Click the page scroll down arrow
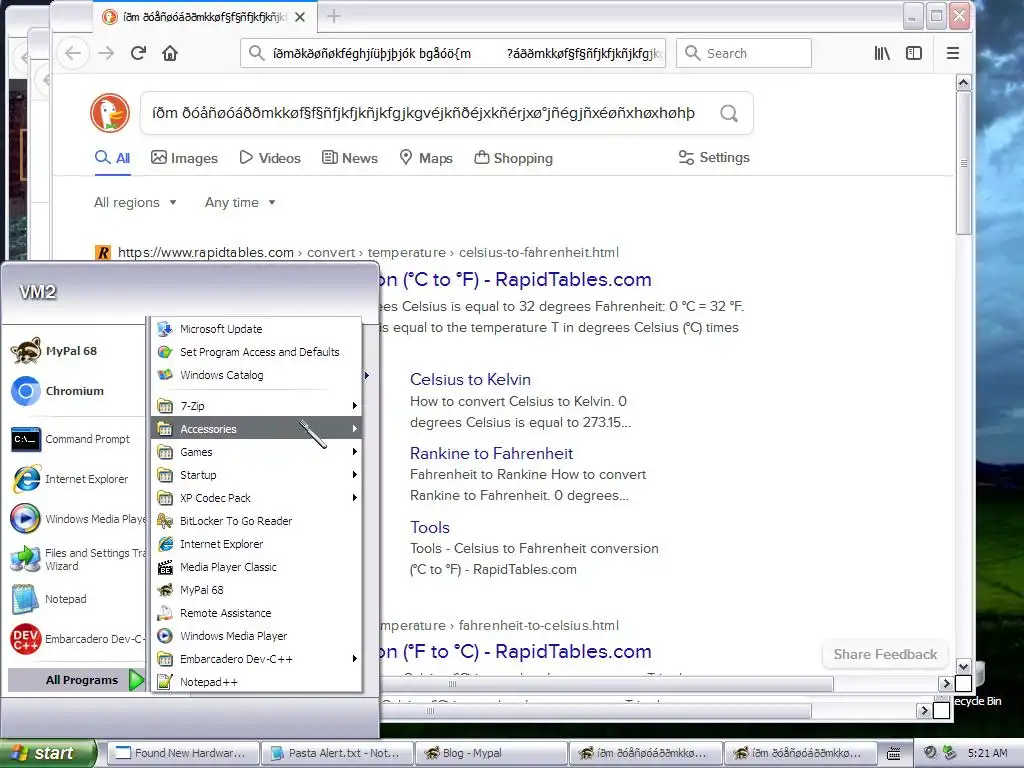 pyautogui.click(x=963, y=666)
